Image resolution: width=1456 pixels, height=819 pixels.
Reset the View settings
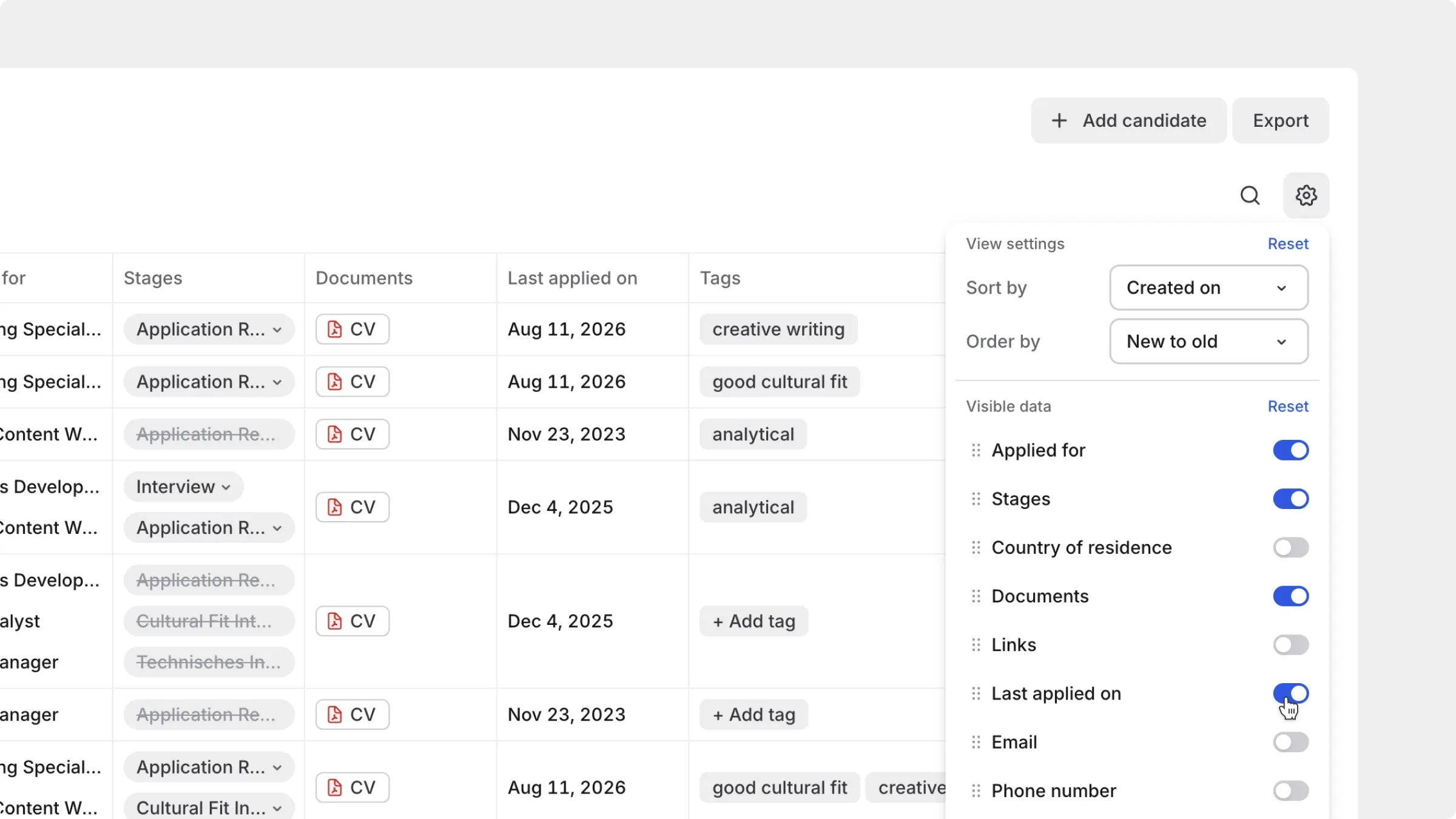coord(1288,244)
